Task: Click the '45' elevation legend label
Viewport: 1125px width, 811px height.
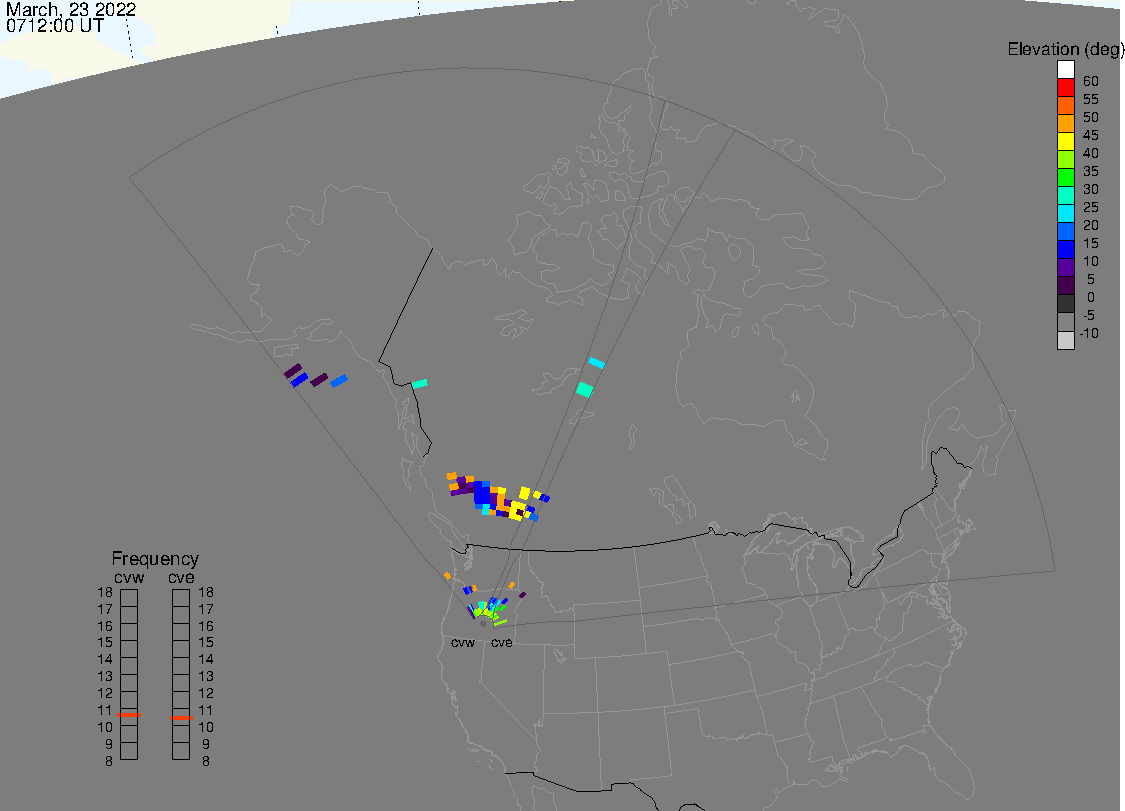Action: pyautogui.click(x=1091, y=135)
